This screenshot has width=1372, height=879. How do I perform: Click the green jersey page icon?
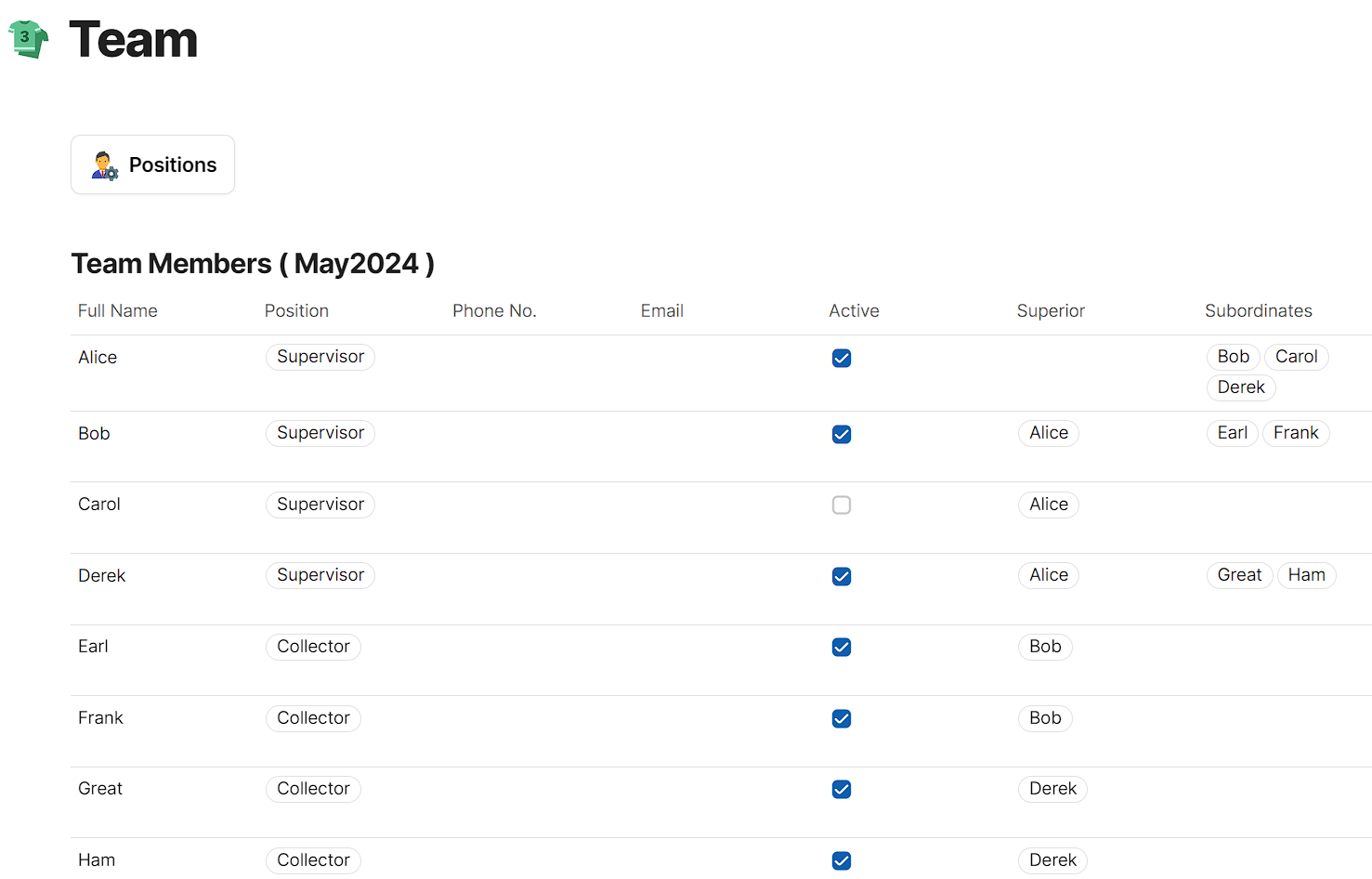(x=28, y=39)
